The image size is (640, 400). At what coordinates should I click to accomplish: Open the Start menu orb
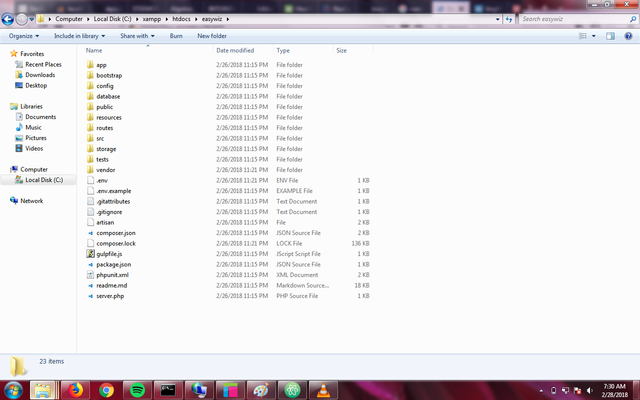click(x=13, y=391)
